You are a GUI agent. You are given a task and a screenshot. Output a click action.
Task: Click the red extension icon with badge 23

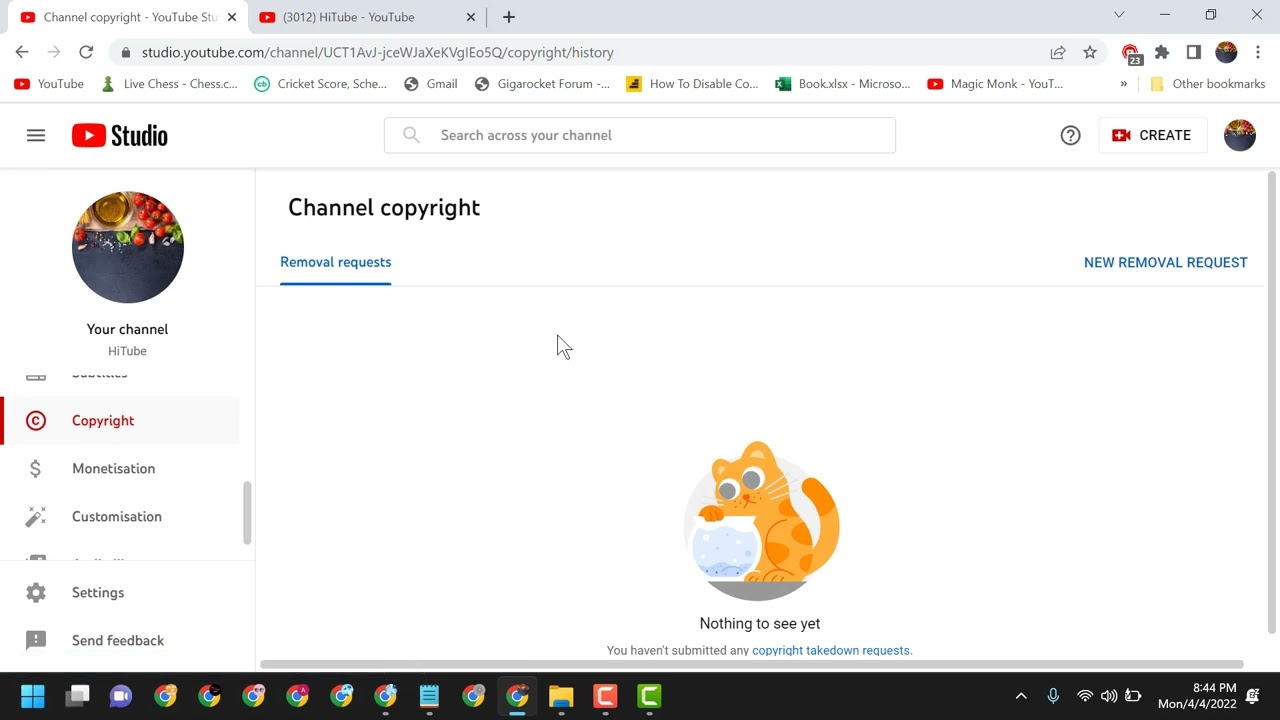click(1131, 54)
